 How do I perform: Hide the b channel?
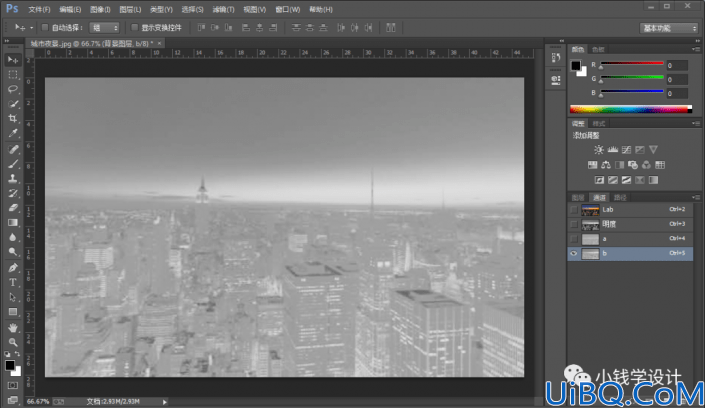574,253
